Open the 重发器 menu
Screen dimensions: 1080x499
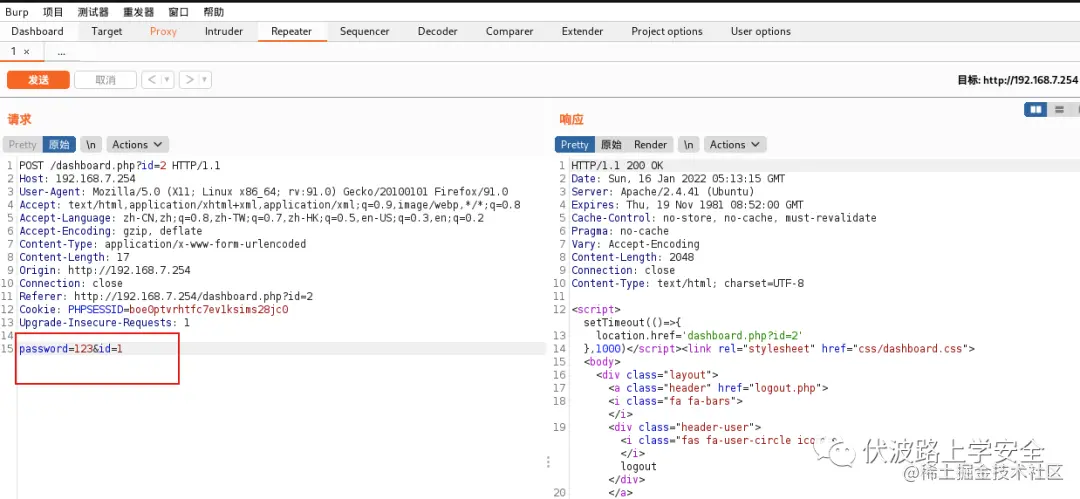[138, 12]
